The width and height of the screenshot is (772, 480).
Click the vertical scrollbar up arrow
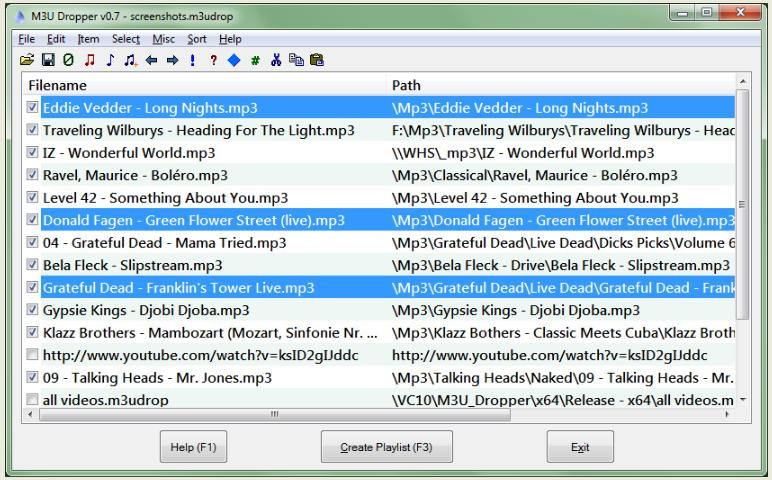click(742, 81)
